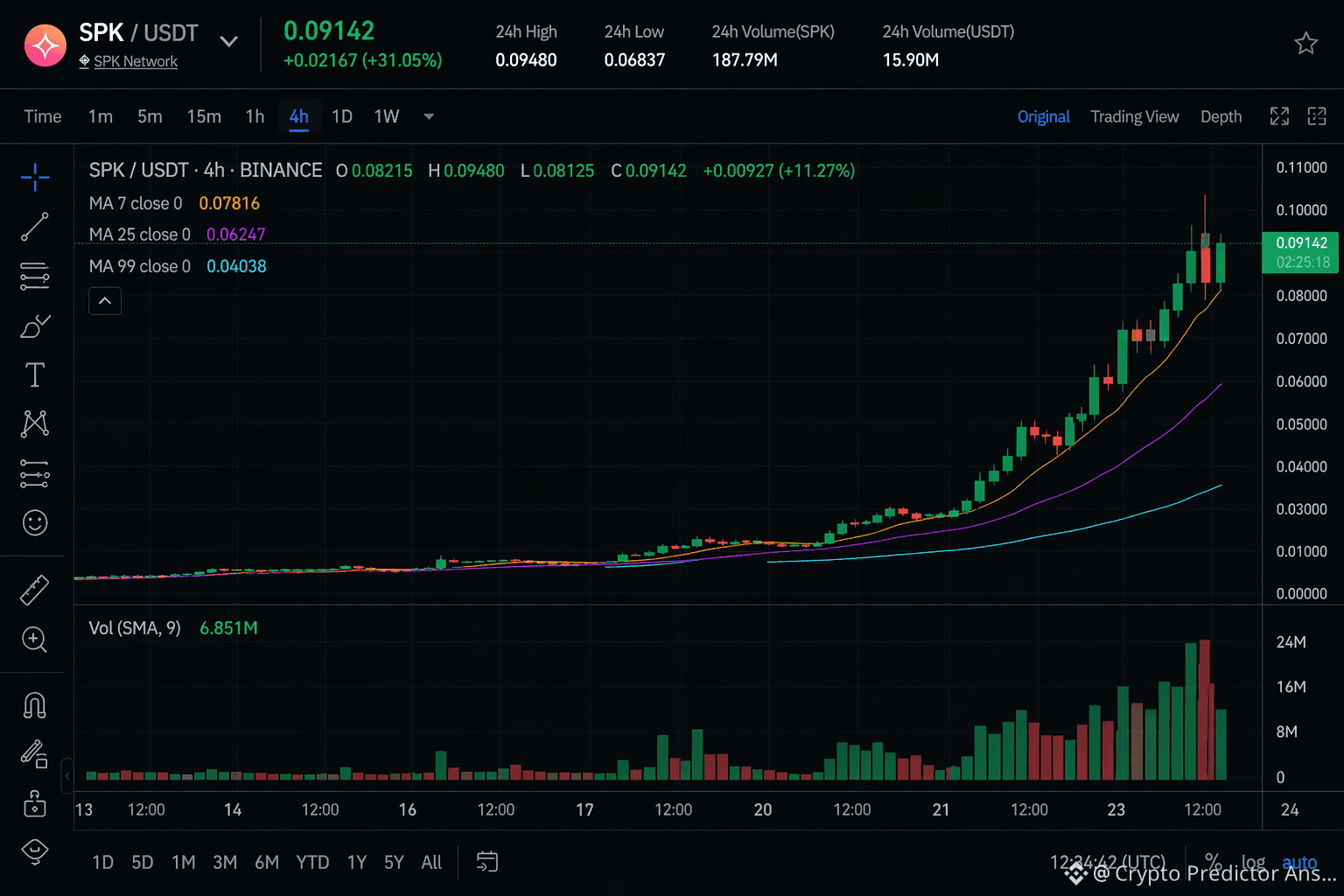
Task: Switch to the 1h interval
Action: tap(255, 116)
